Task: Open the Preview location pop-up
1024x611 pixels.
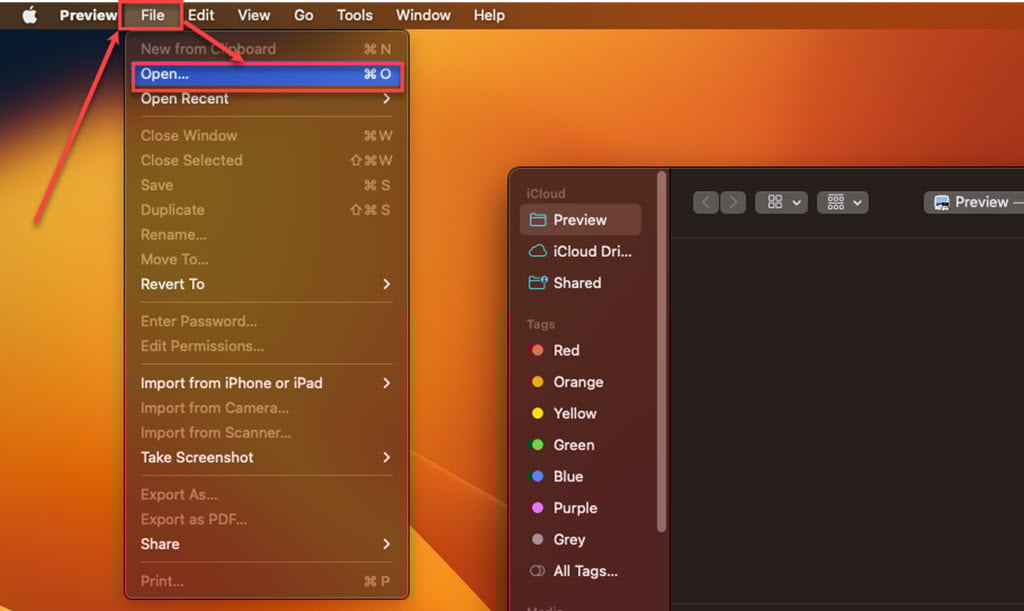Action: [x=974, y=202]
